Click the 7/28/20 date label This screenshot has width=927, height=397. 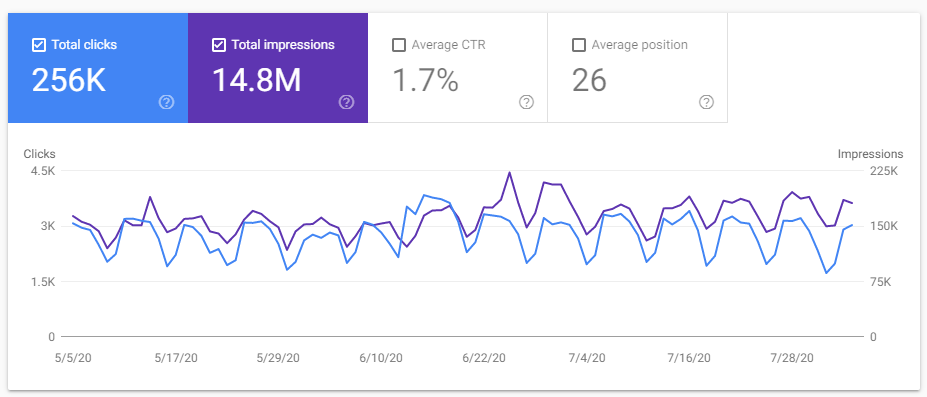(x=792, y=357)
